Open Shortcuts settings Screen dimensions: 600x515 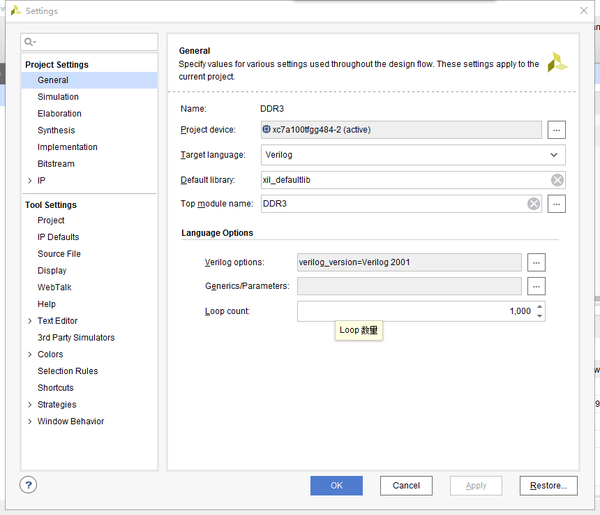(55, 388)
